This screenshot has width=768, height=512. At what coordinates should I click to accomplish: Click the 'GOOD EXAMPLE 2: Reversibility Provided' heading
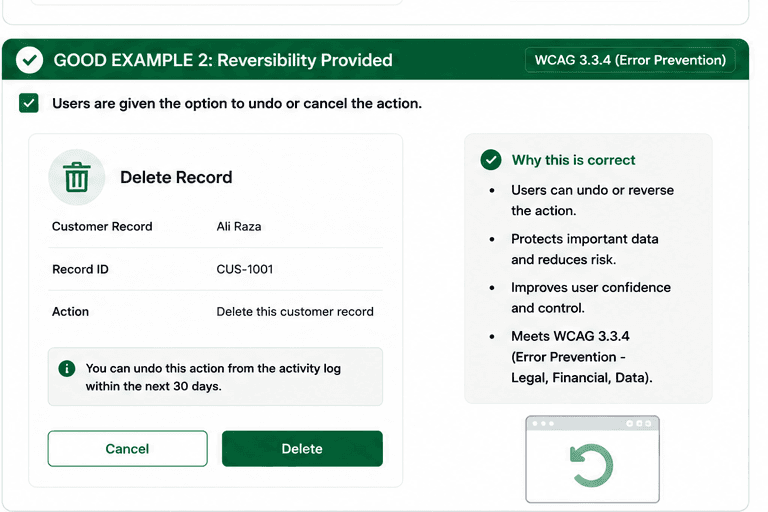[x=223, y=60]
